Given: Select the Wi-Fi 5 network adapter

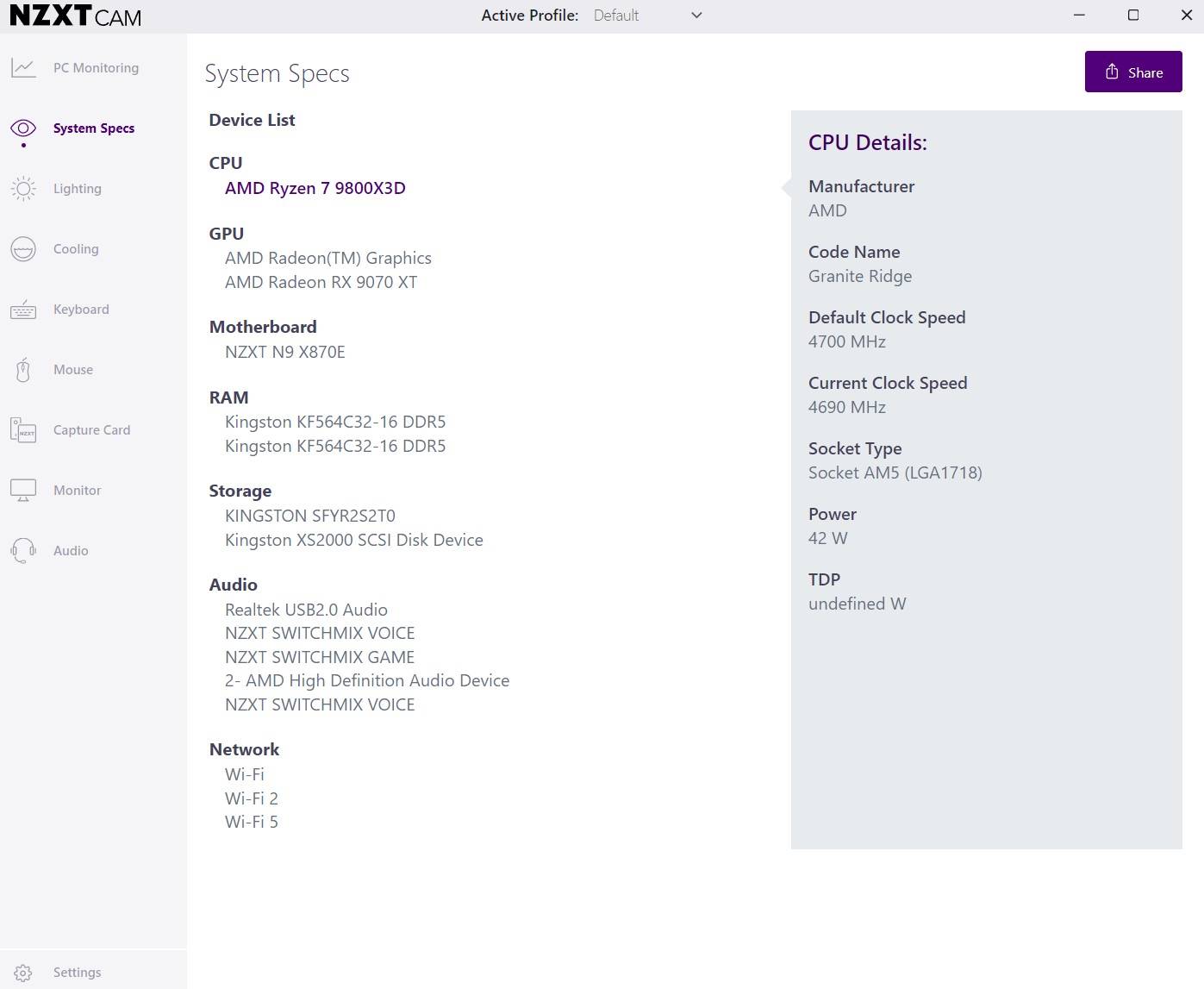Looking at the screenshot, I should 251,822.
